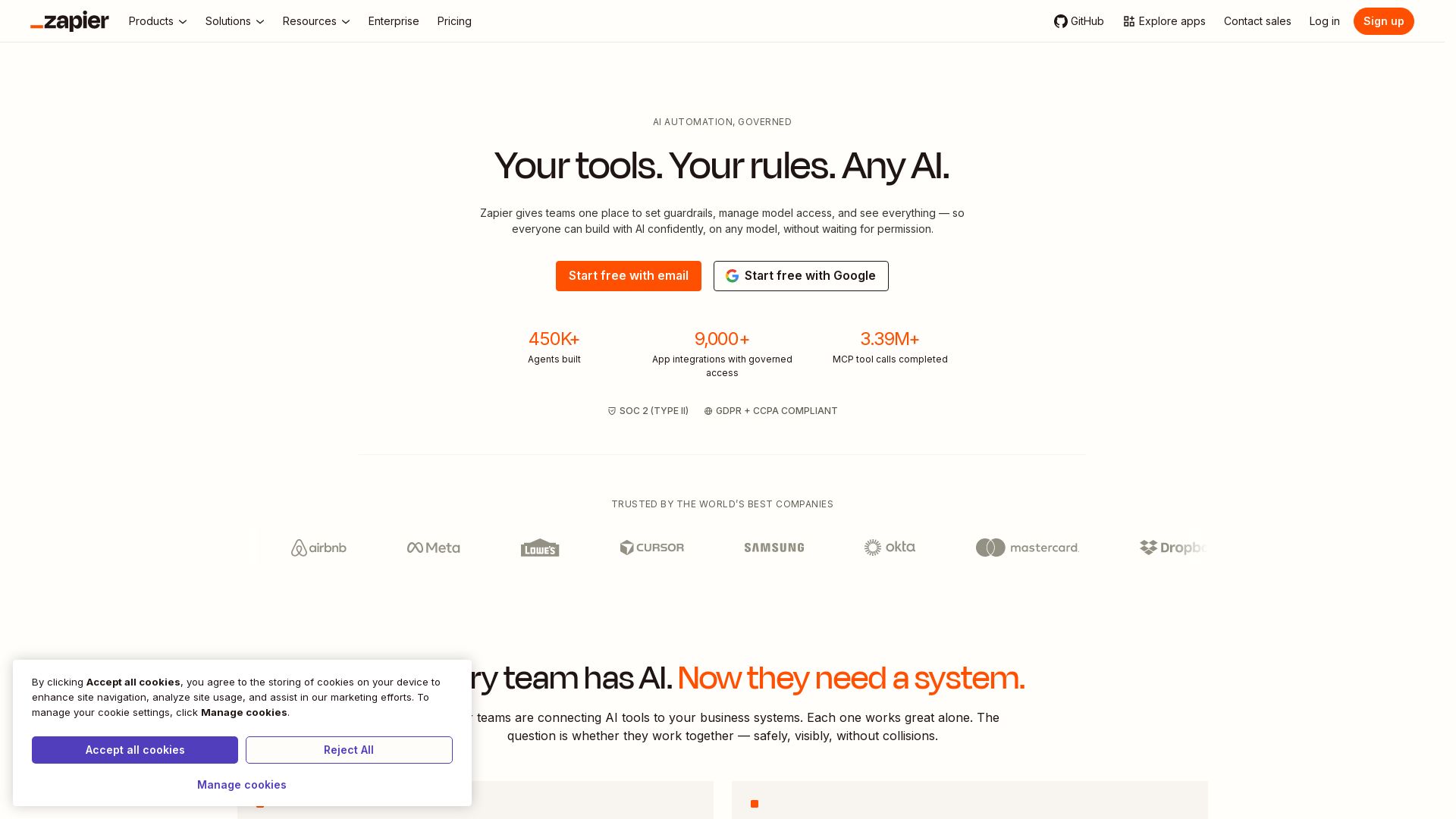This screenshot has width=1456, height=819.
Task: Click Start free with email
Action: pos(629,276)
